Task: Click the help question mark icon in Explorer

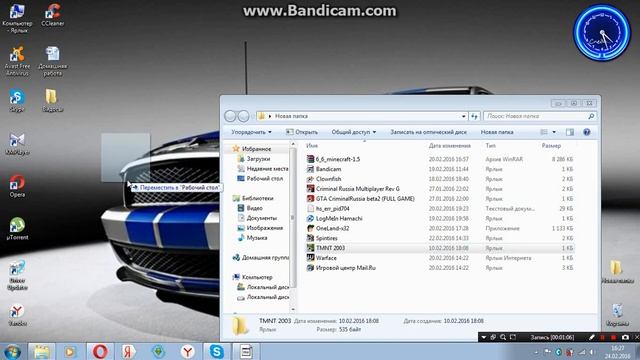Action: (x=587, y=132)
